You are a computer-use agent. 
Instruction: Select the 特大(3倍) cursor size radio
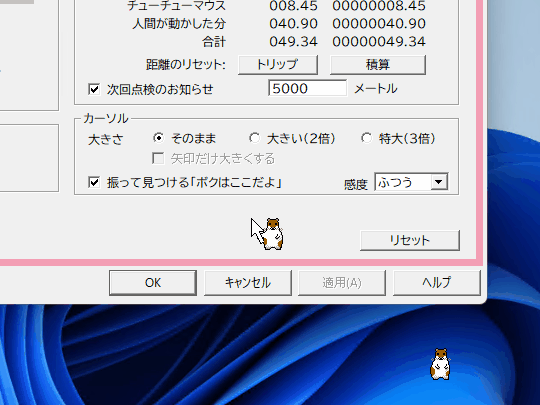(x=366, y=138)
